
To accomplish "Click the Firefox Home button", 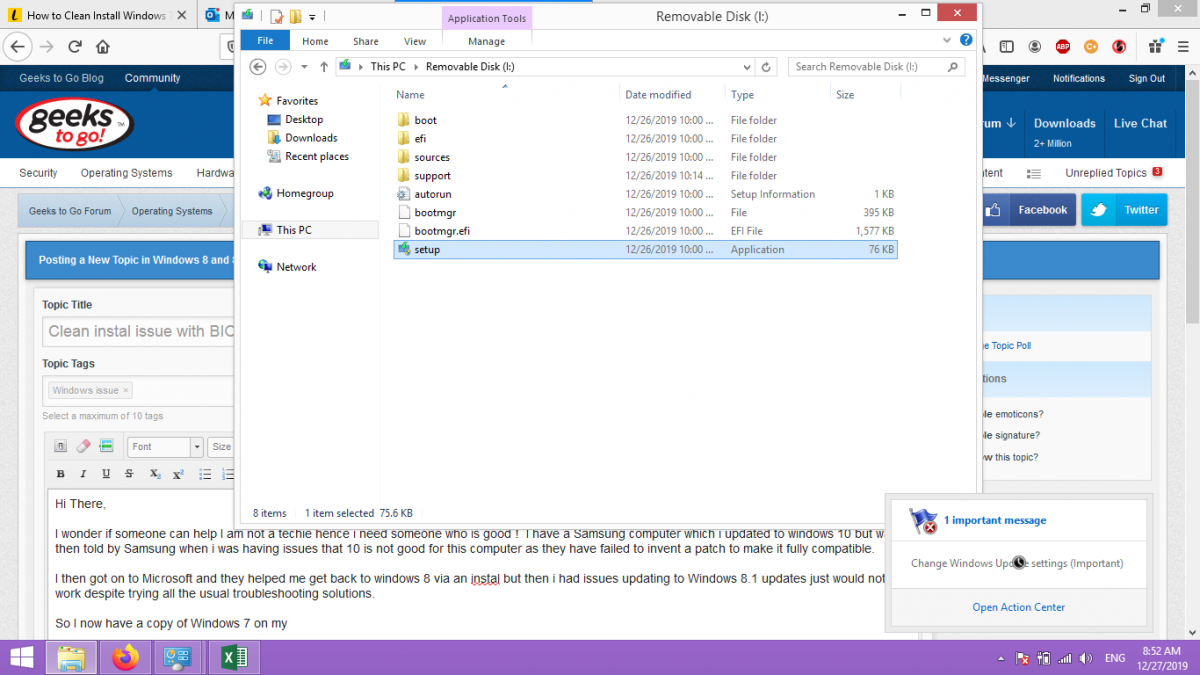I will [x=103, y=47].
